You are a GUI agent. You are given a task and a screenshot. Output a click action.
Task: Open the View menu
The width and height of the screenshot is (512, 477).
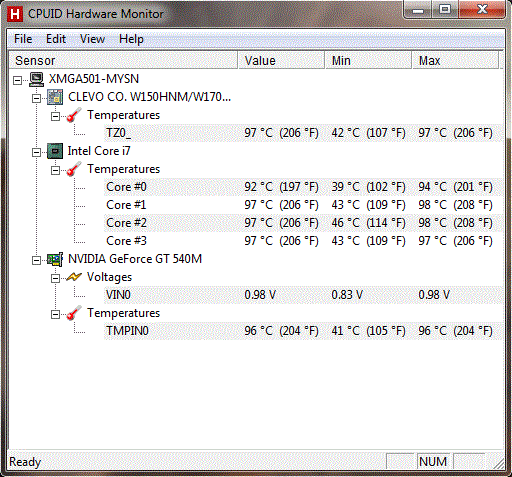(92, 39)
